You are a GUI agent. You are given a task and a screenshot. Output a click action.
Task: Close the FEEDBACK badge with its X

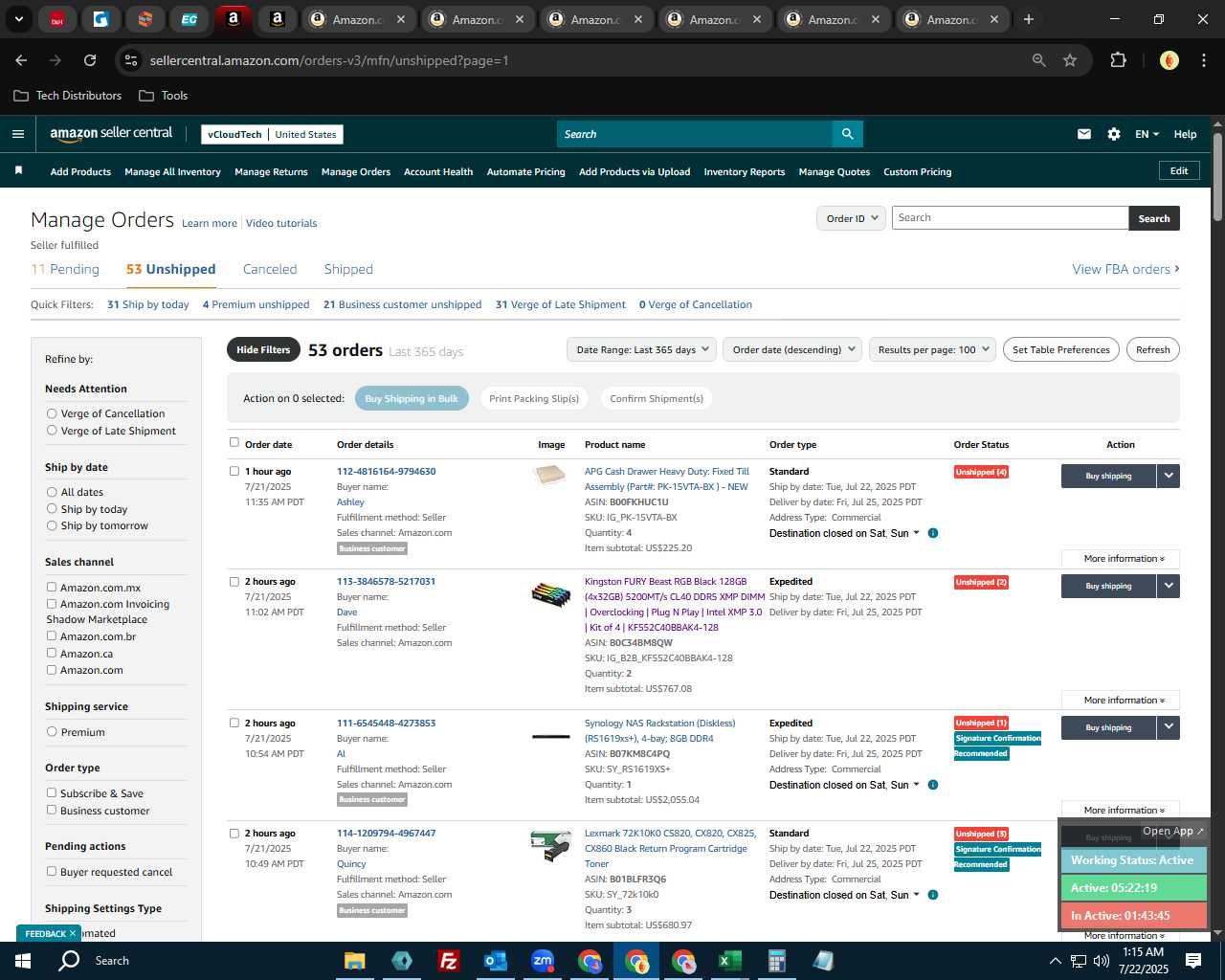point(72,933)
